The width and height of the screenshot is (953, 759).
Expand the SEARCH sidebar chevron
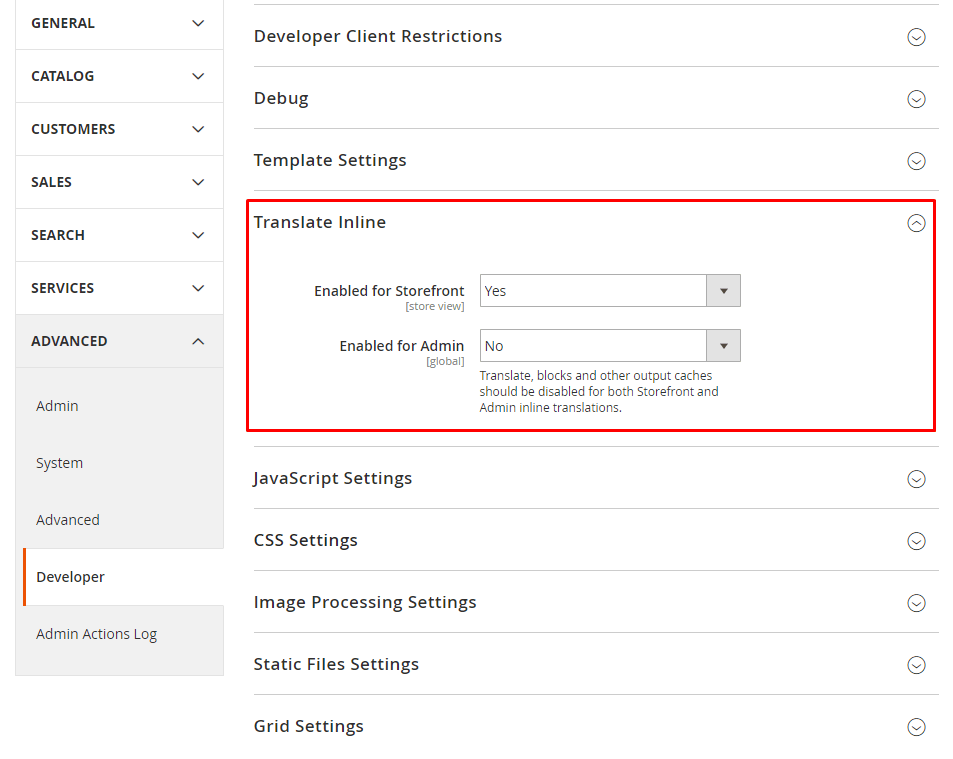click(198, 235)
